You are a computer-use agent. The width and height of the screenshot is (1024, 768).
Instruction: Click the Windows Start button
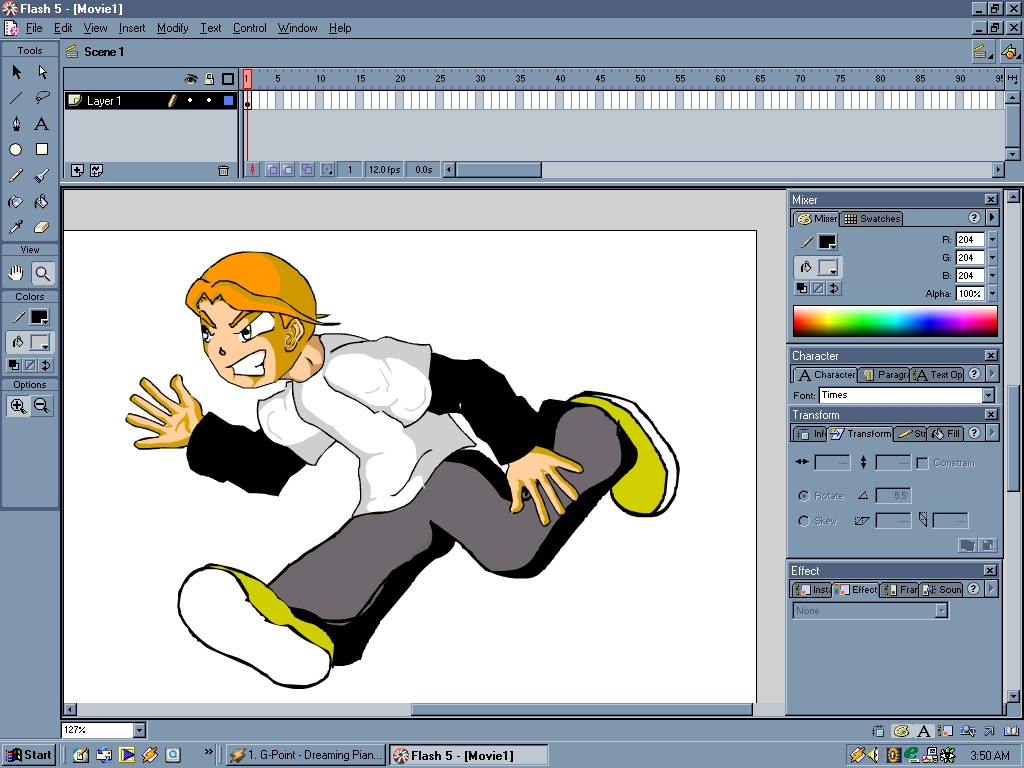29,755
